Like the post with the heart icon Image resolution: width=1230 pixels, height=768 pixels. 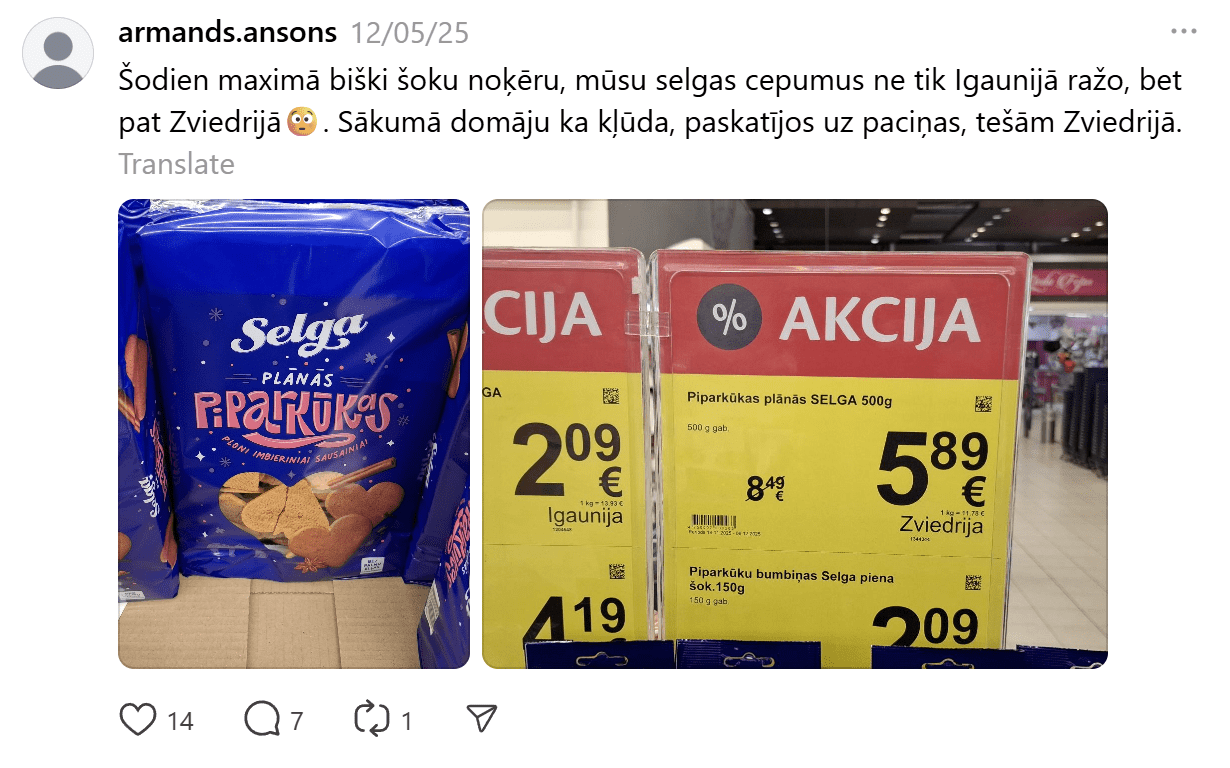pyautogui.click(x=138, y=719)
